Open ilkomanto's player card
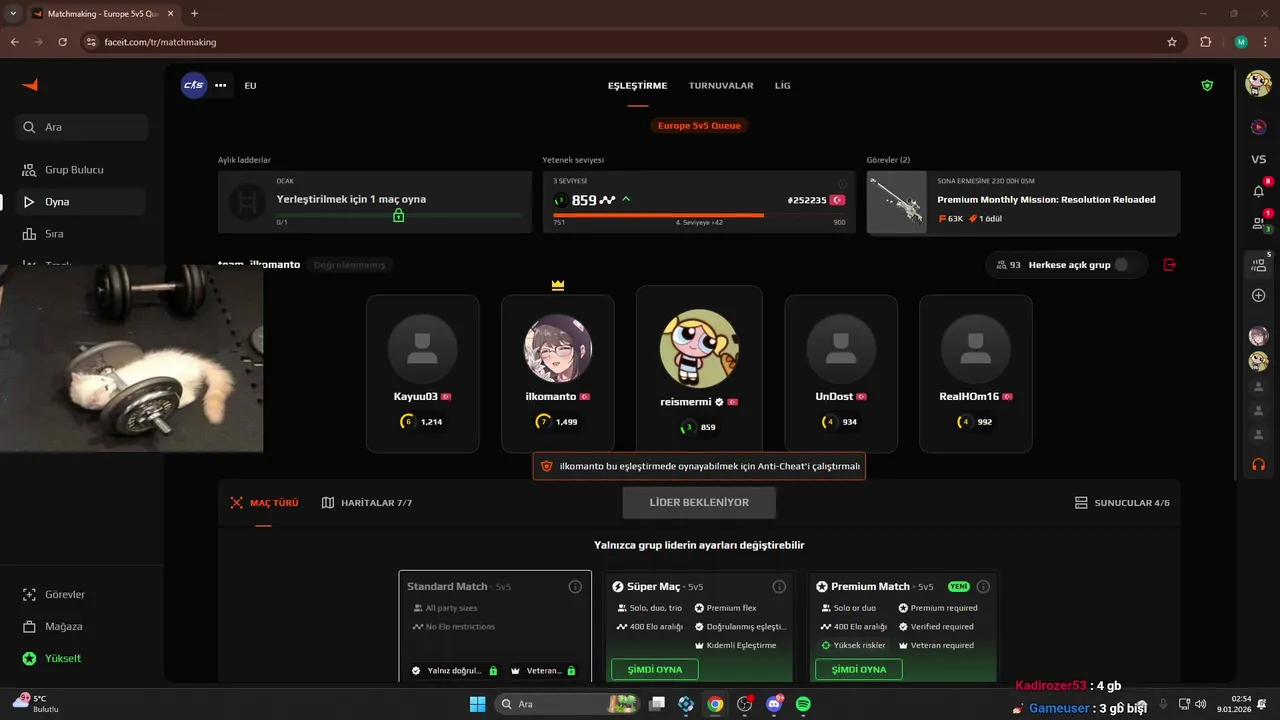The image size is (1280, 720). tap(558, 373)
